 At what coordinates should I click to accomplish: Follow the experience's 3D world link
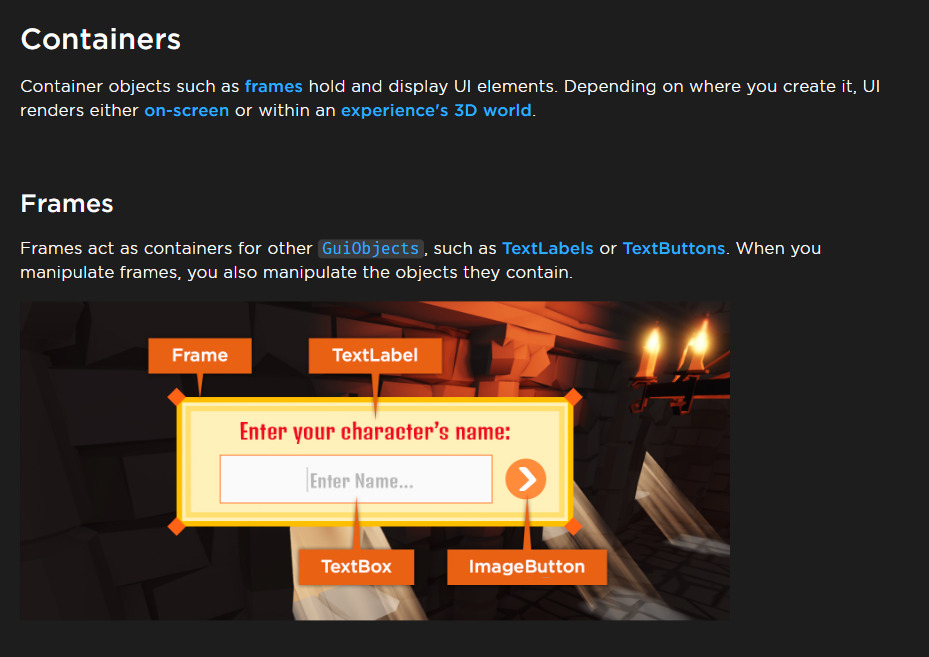tap(436, 111)
